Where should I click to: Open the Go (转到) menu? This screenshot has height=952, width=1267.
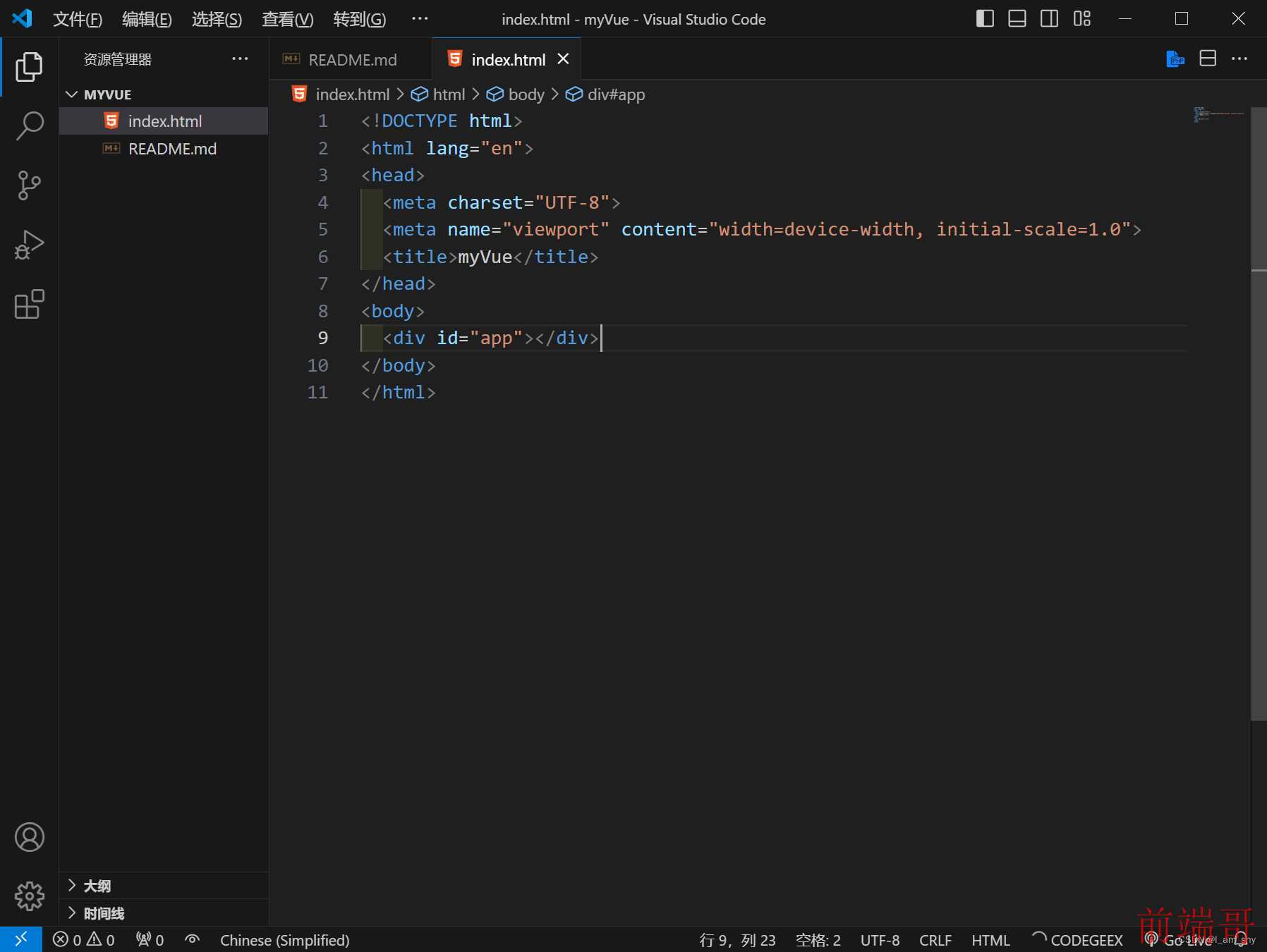(x=359, y=19)
